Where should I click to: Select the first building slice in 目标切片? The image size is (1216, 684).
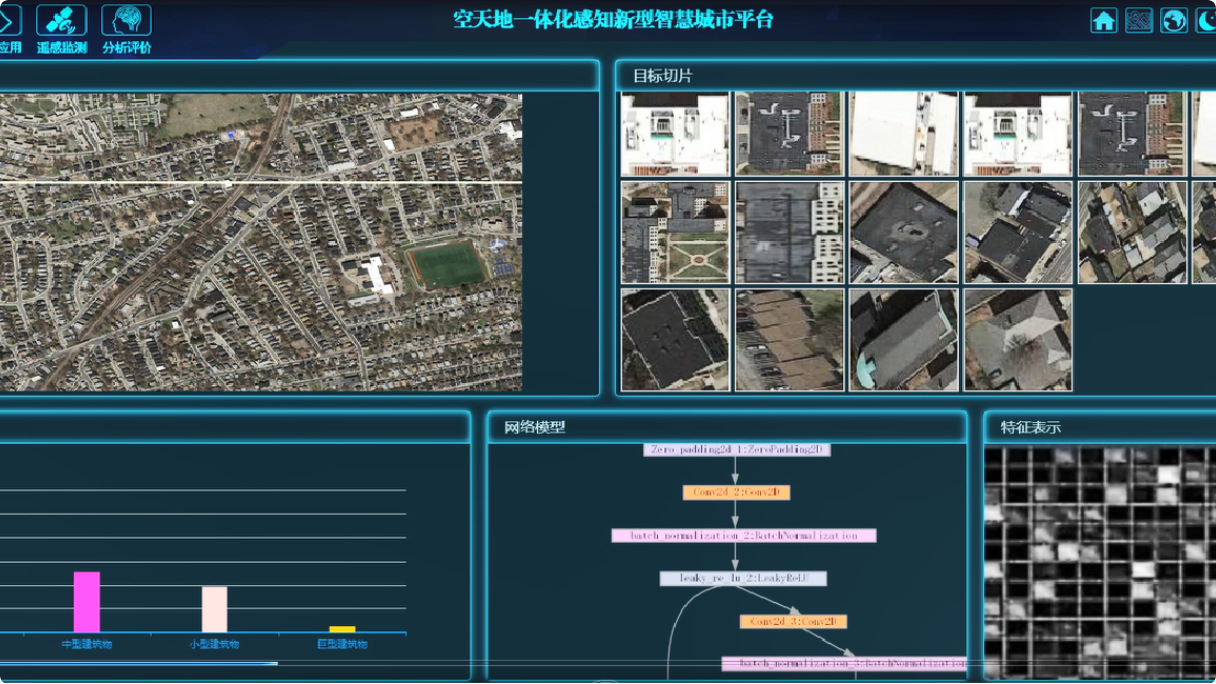click(674, 132)
